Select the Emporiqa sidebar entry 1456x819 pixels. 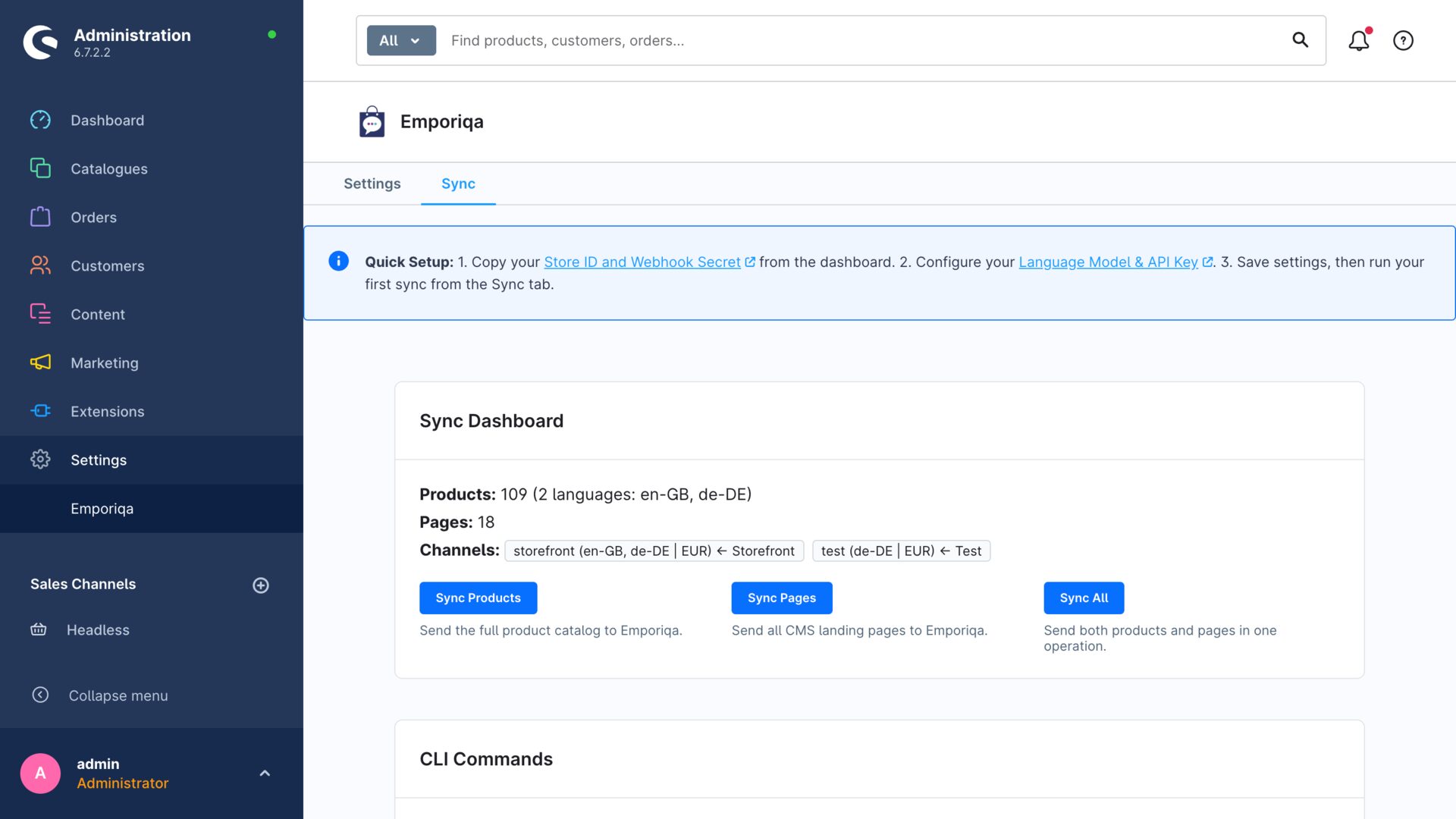click(x=102, y=509)
